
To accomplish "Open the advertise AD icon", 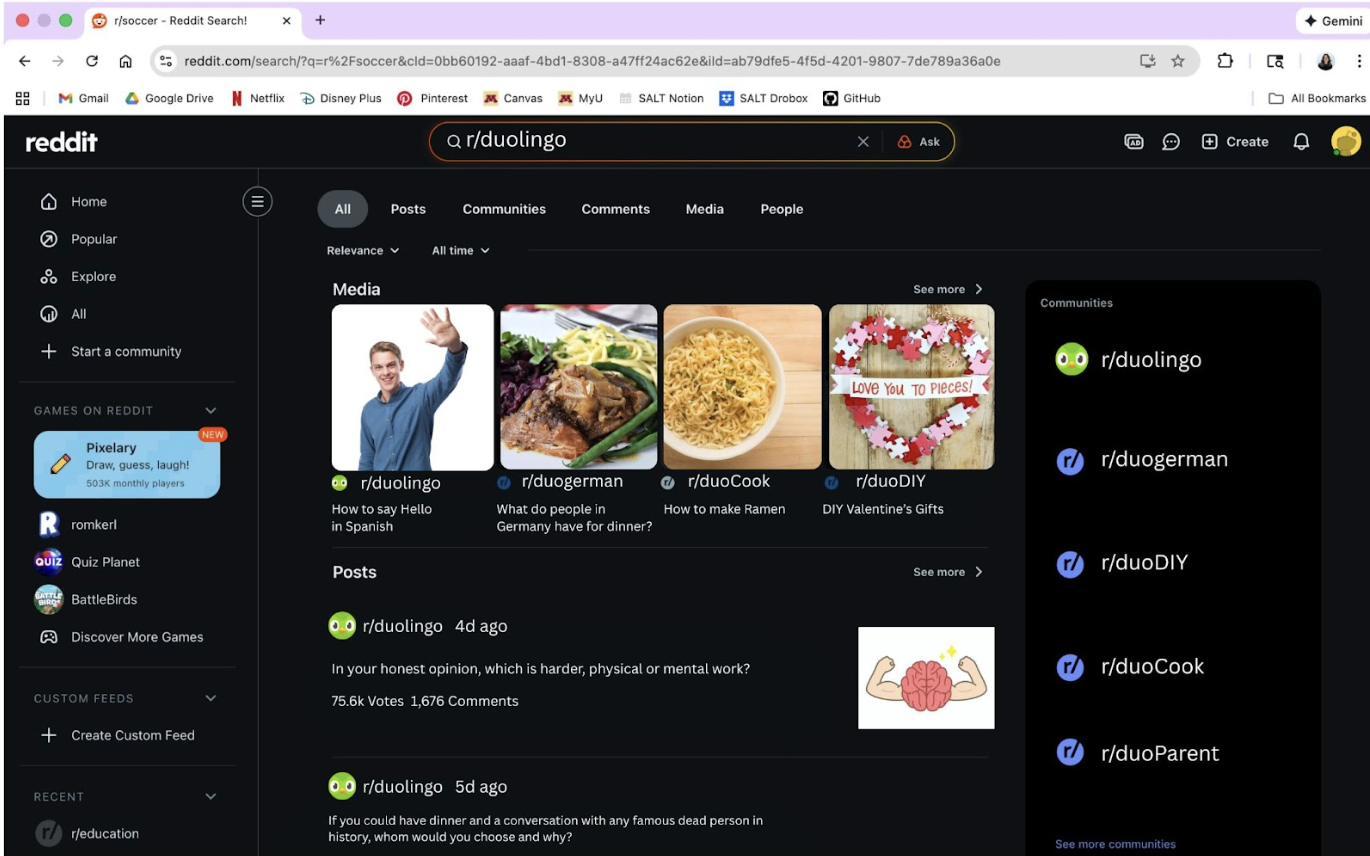I will 1134,142.
